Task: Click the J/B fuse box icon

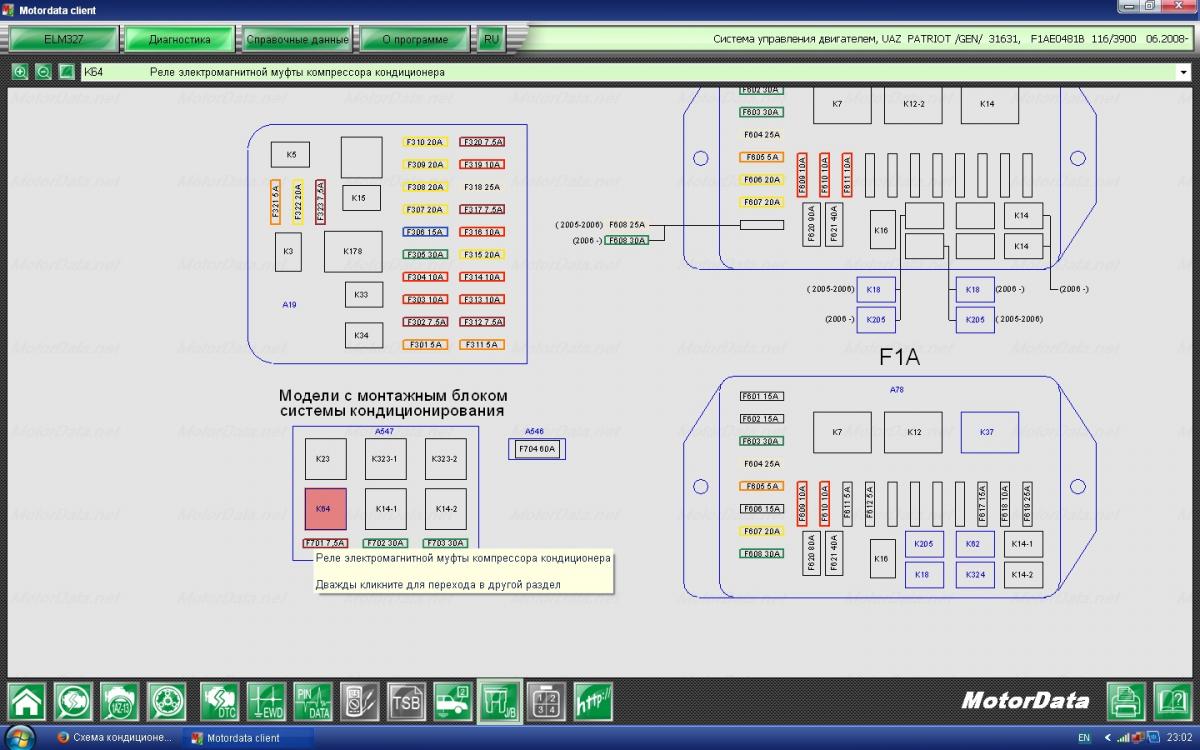Action: (x=499, y=701)
